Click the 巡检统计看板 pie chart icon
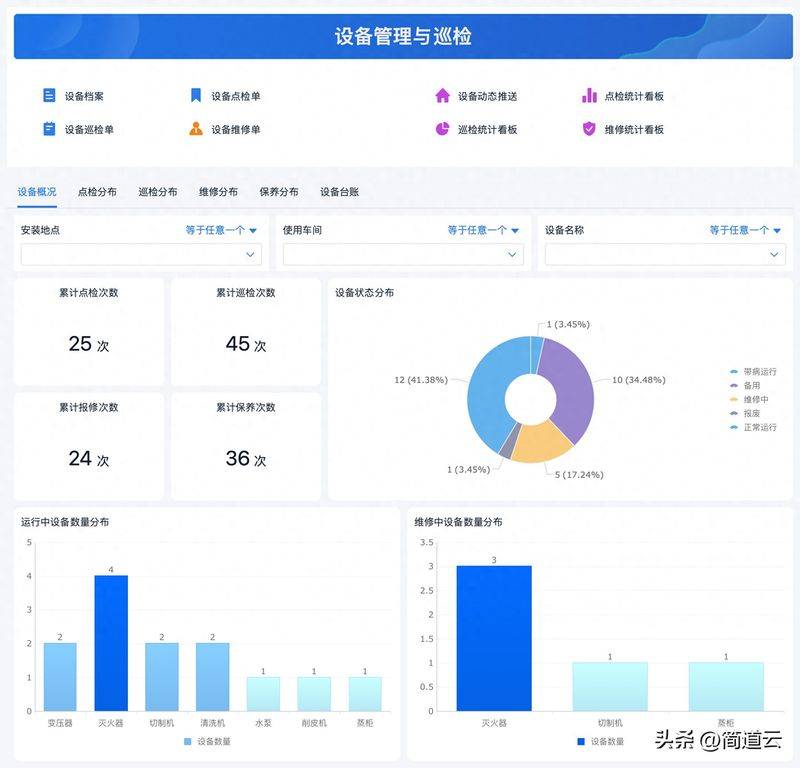 click(x=442, y=129)
